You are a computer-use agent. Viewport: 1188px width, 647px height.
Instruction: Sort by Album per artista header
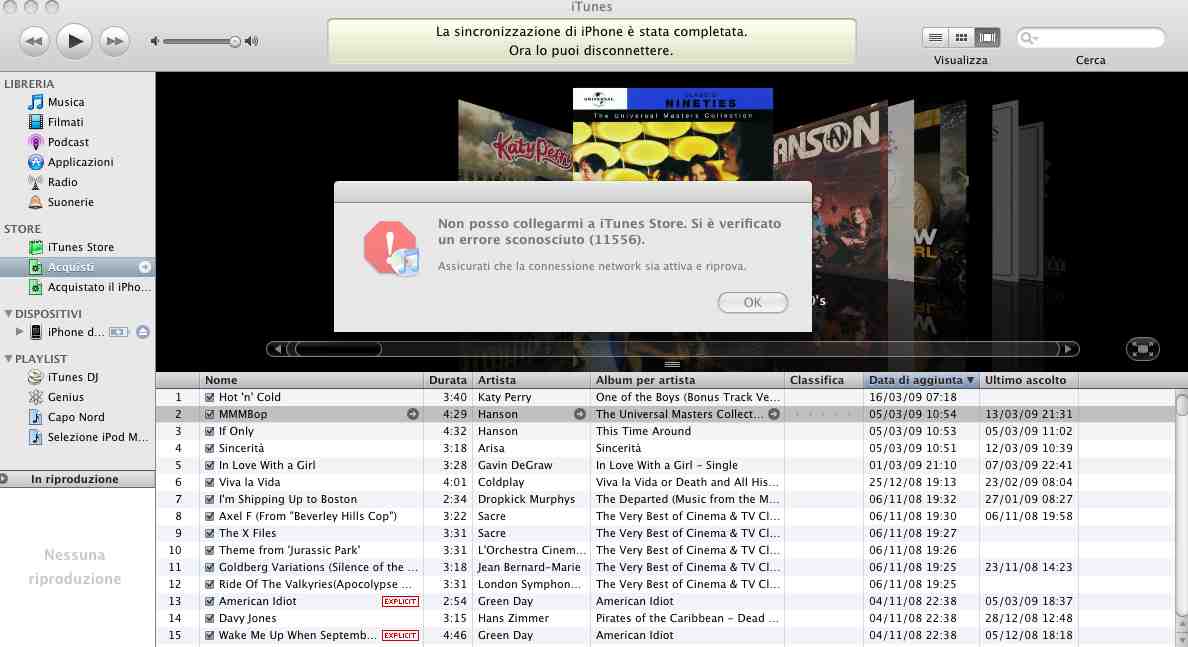[x=687, y=380]
